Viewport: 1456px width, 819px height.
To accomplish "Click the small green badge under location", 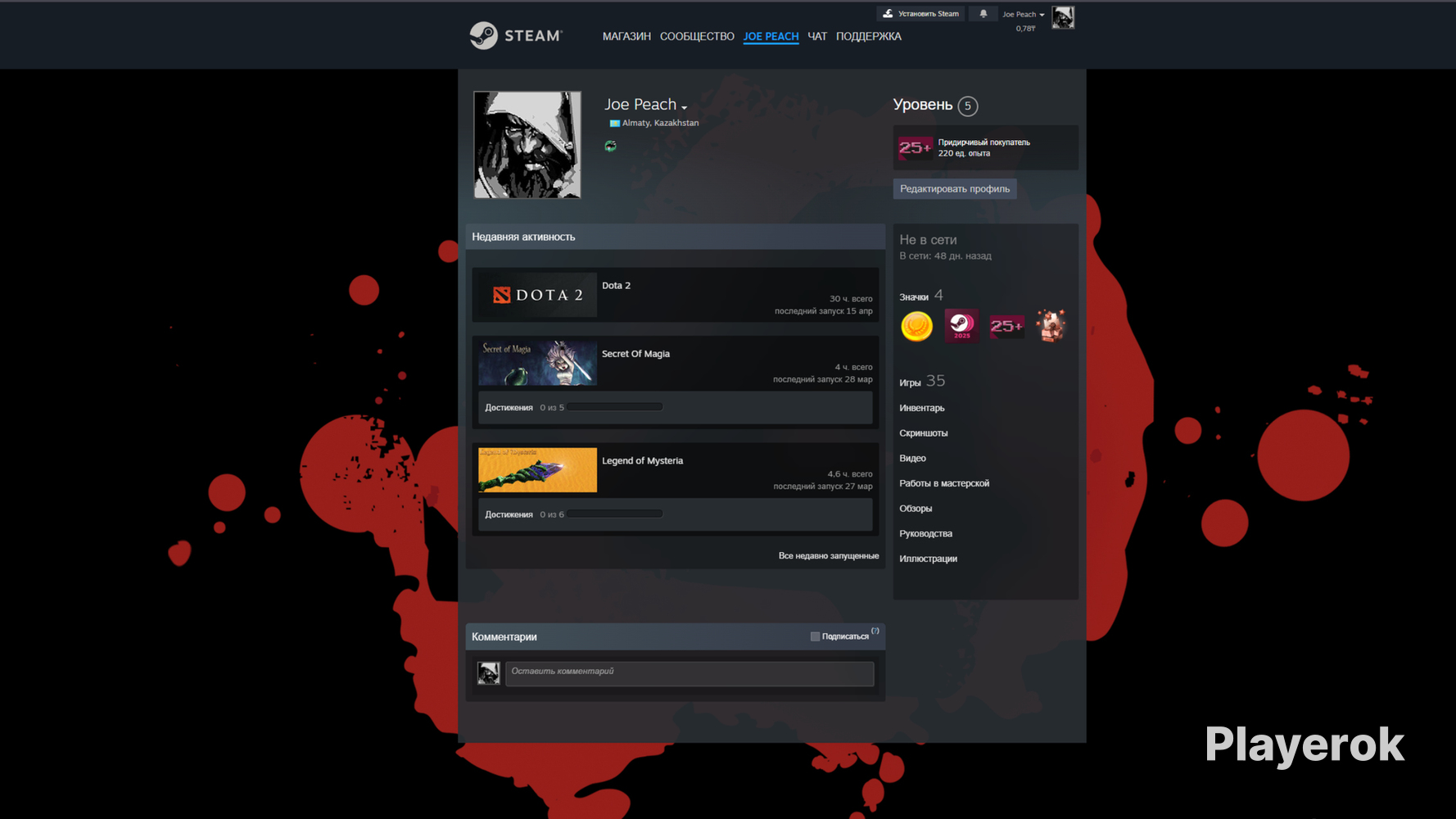I will point(610,146).
